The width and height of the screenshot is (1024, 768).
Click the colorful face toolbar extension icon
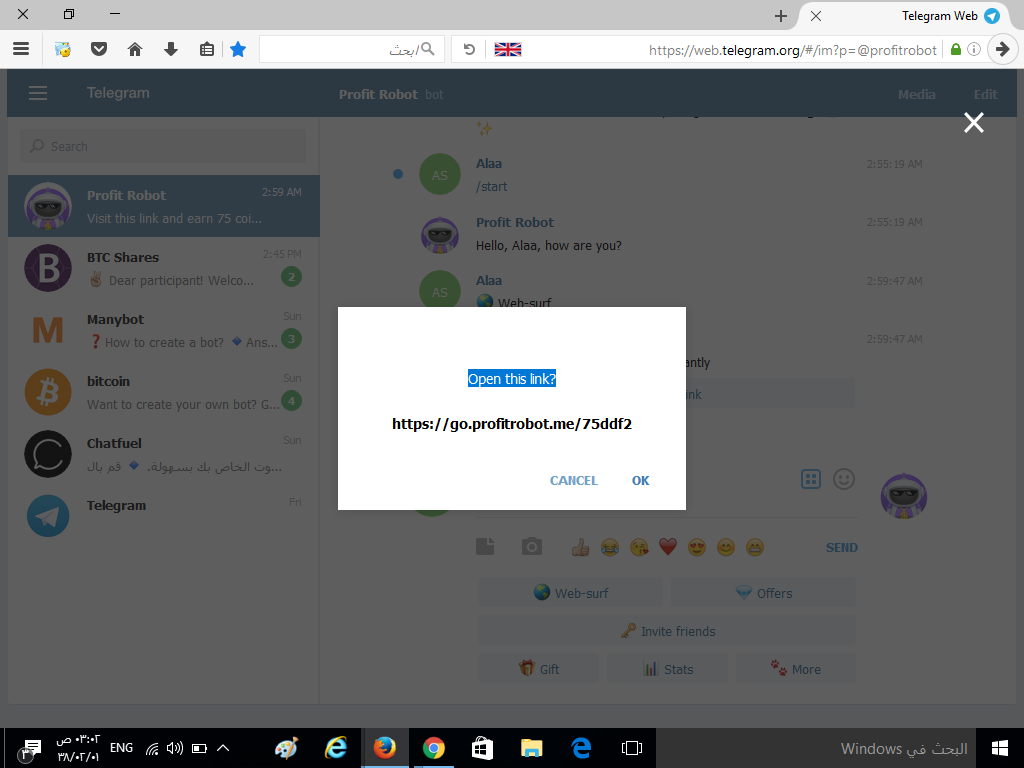pyautogui.click(x=63, y=49)
